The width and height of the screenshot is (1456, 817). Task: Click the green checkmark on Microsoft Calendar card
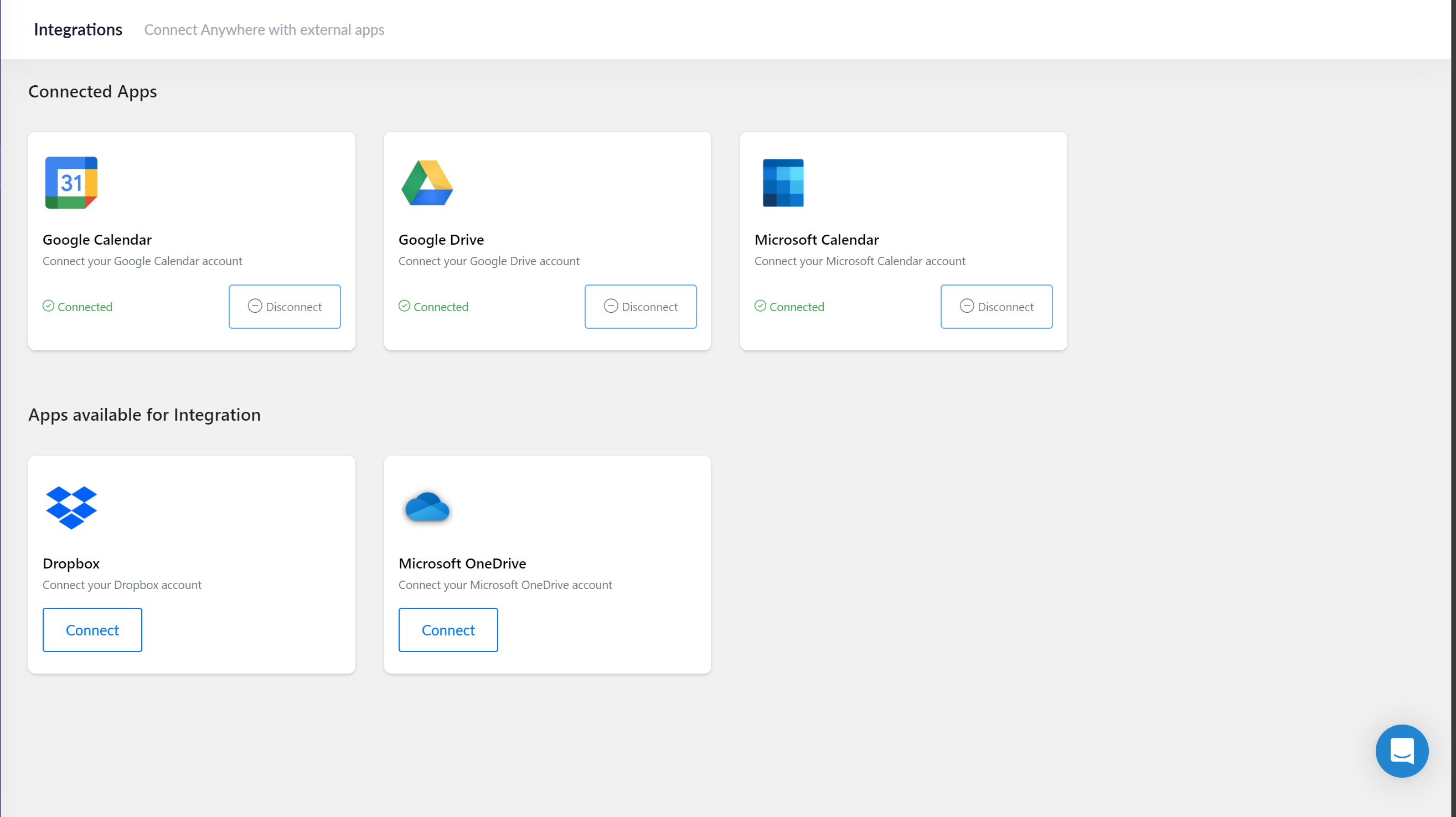click(760, 305)
